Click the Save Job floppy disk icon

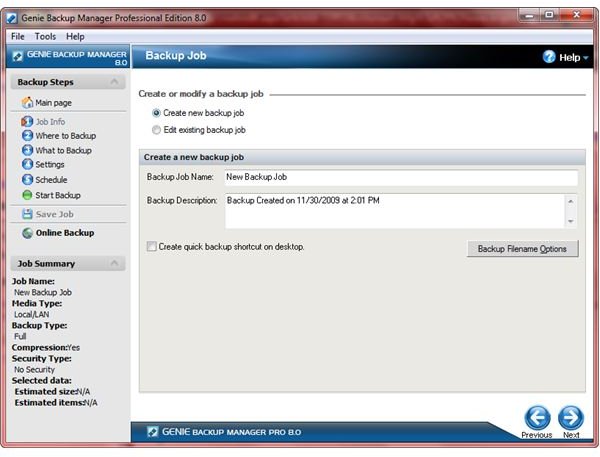click(27, 214)
